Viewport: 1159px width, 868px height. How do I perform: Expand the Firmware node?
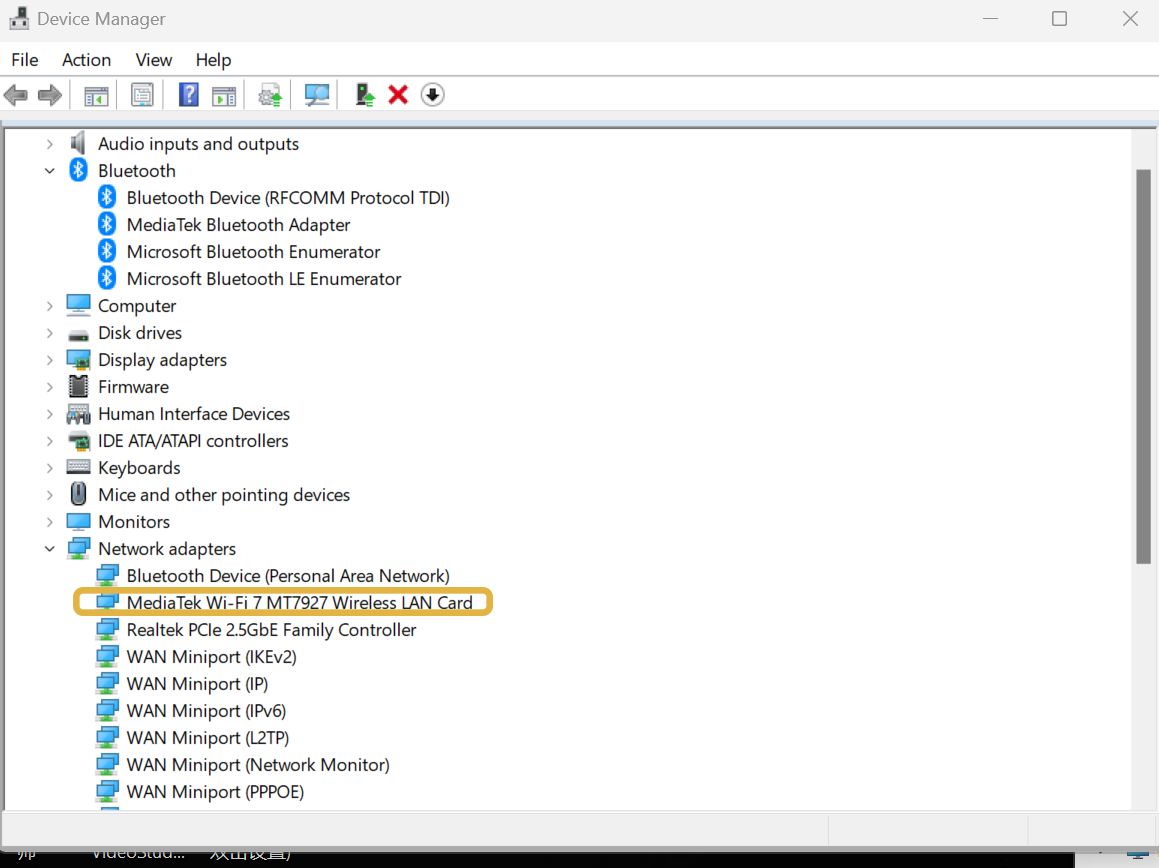click(50, 387)
